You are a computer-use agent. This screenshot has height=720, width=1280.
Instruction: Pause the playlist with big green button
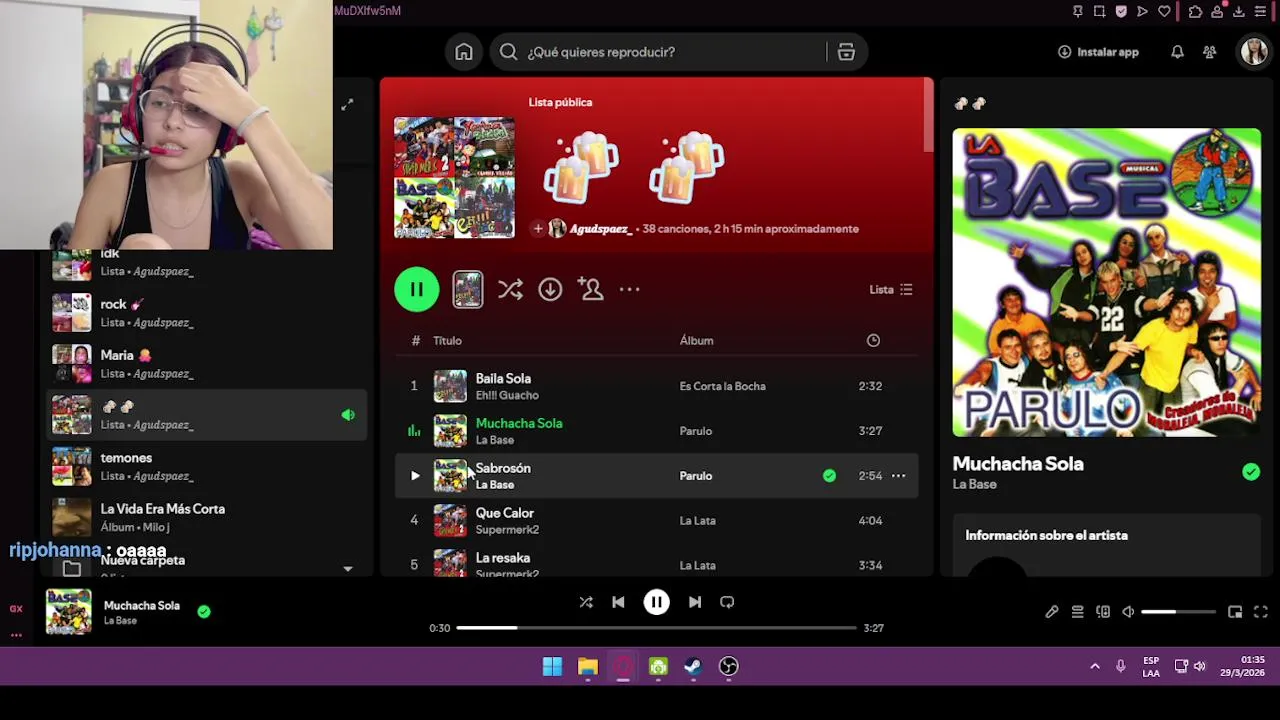(416, 290)
